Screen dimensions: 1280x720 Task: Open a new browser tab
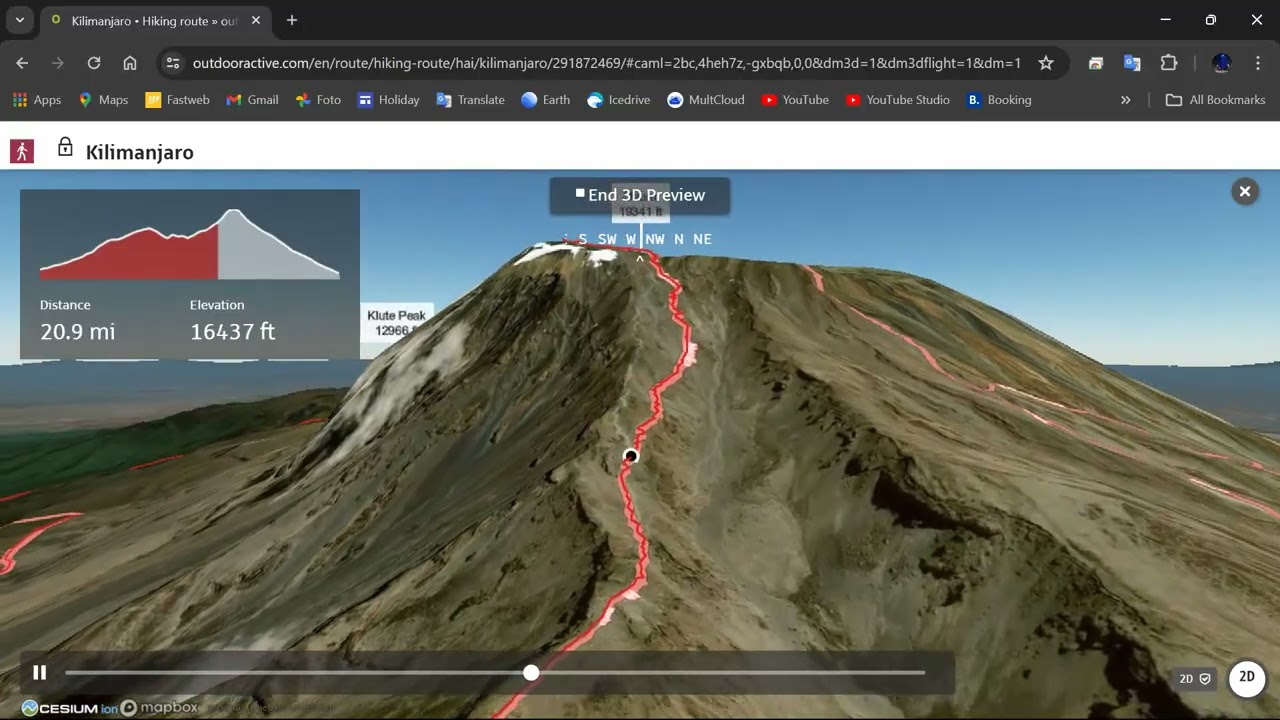pos(292,20)
